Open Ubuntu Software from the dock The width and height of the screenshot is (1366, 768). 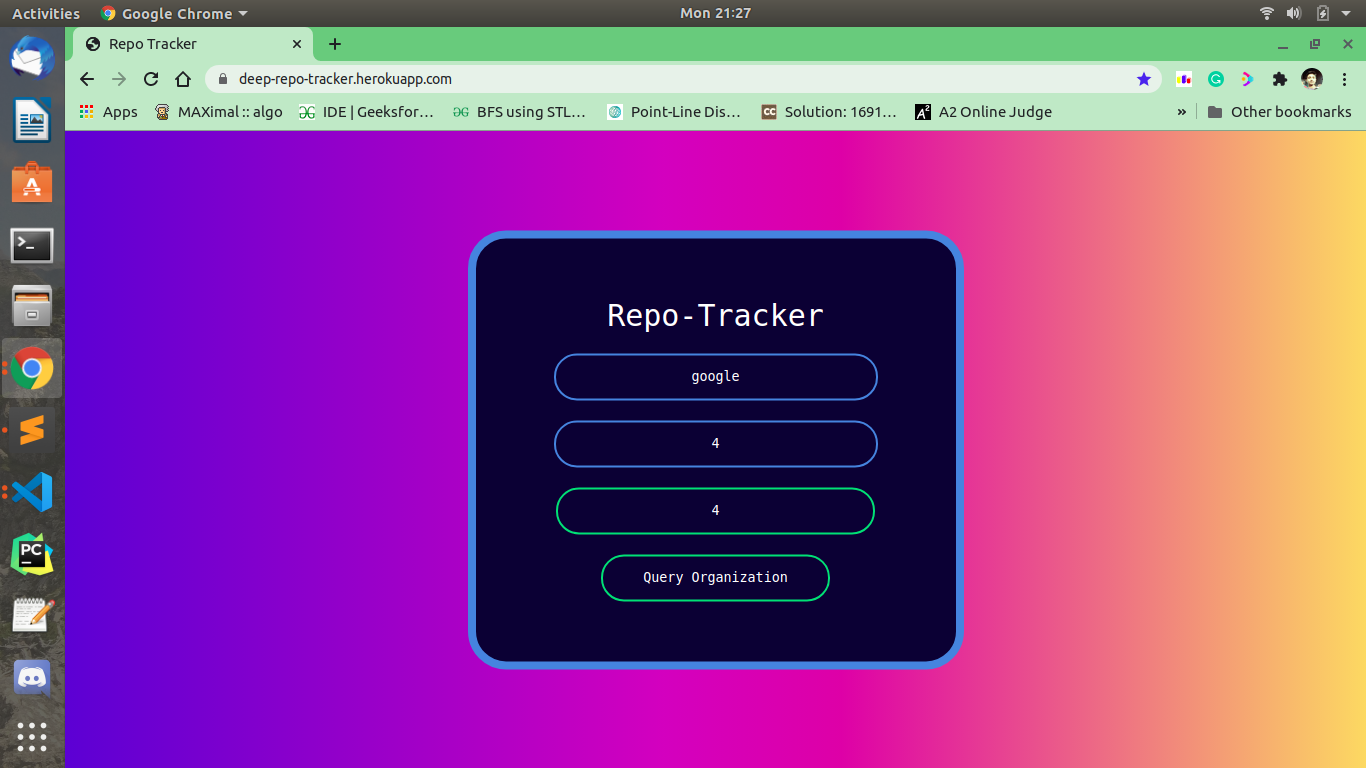coord(32,183)
